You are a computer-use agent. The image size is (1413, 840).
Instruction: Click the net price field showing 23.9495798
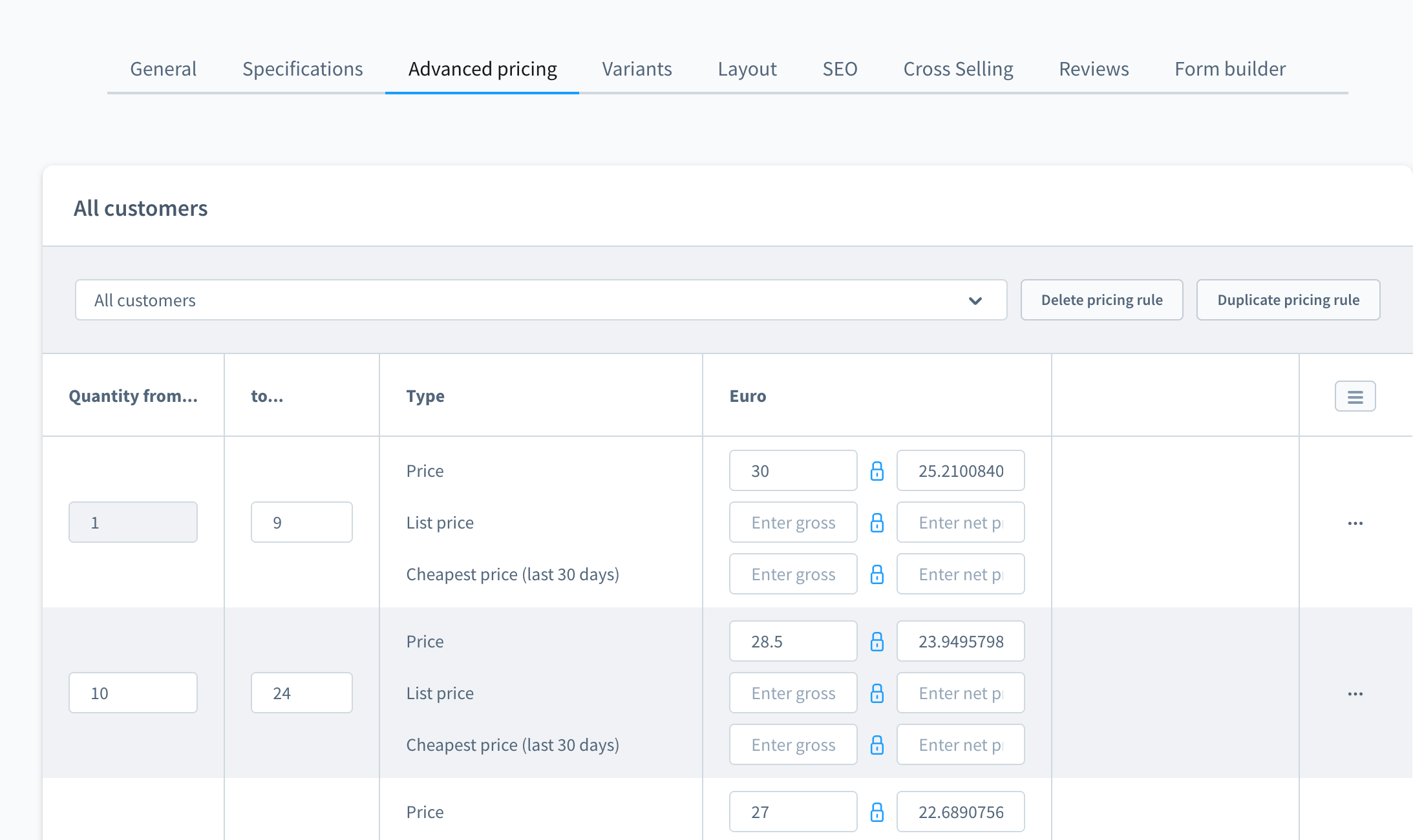pos(961,641)
